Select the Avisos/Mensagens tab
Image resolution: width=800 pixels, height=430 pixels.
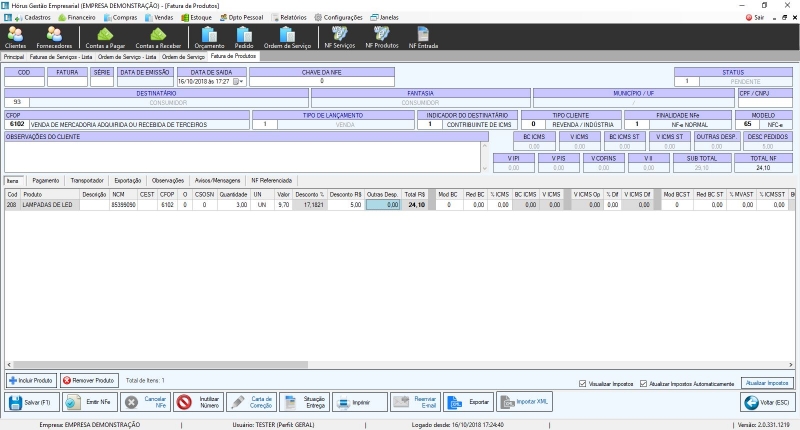tap(217, 181)
